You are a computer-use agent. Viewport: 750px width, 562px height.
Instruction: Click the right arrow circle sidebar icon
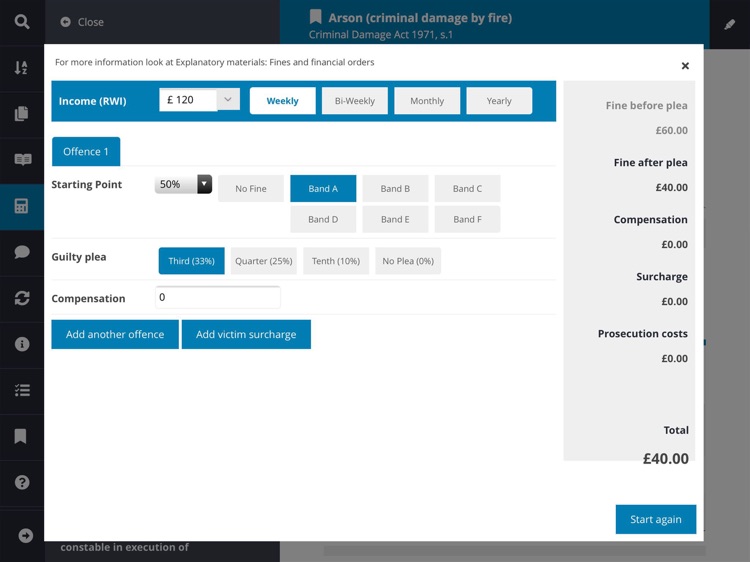[25, 535]
